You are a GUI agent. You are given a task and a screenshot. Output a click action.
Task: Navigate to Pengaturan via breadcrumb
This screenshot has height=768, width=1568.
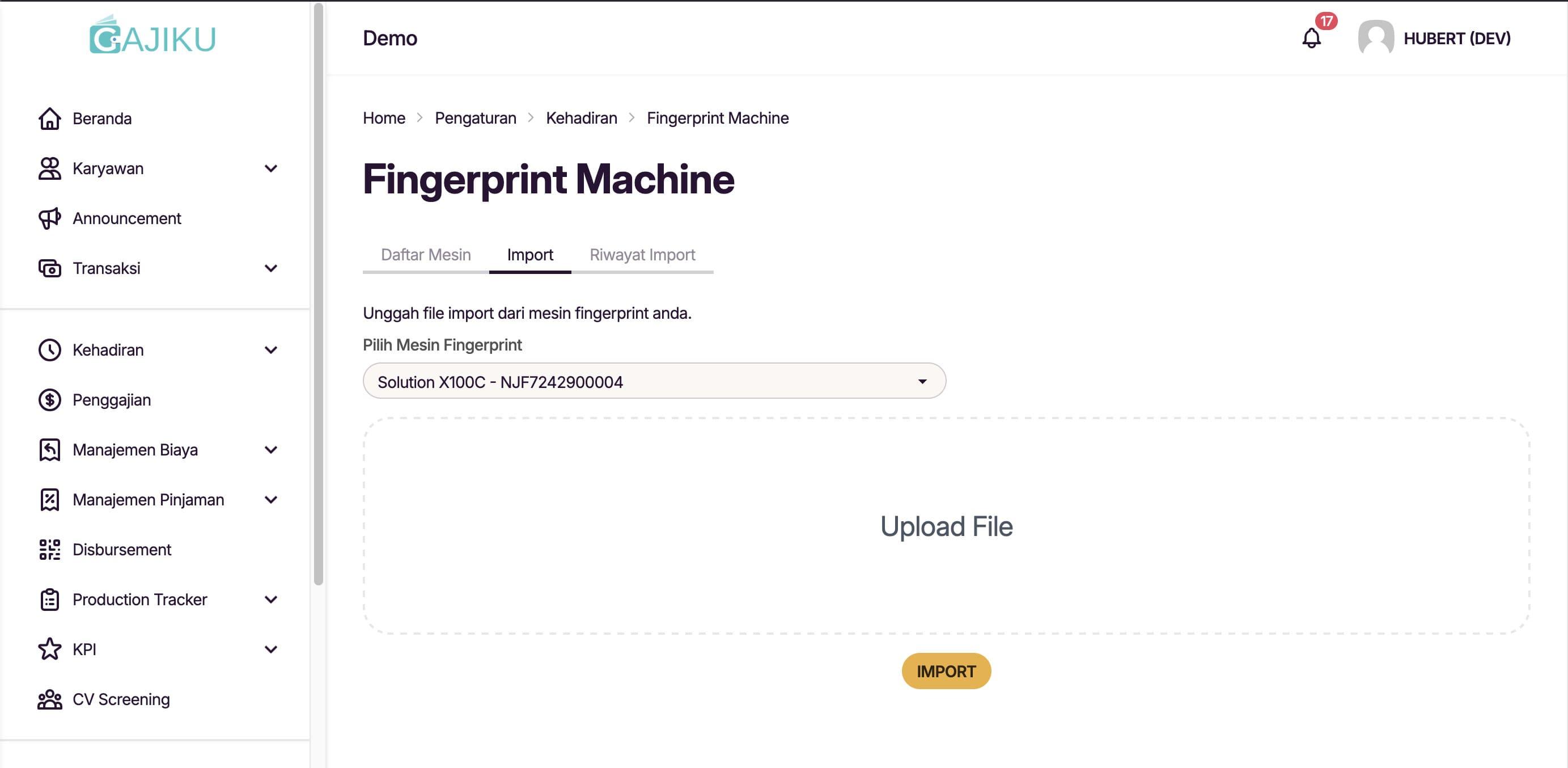[476, 117]
